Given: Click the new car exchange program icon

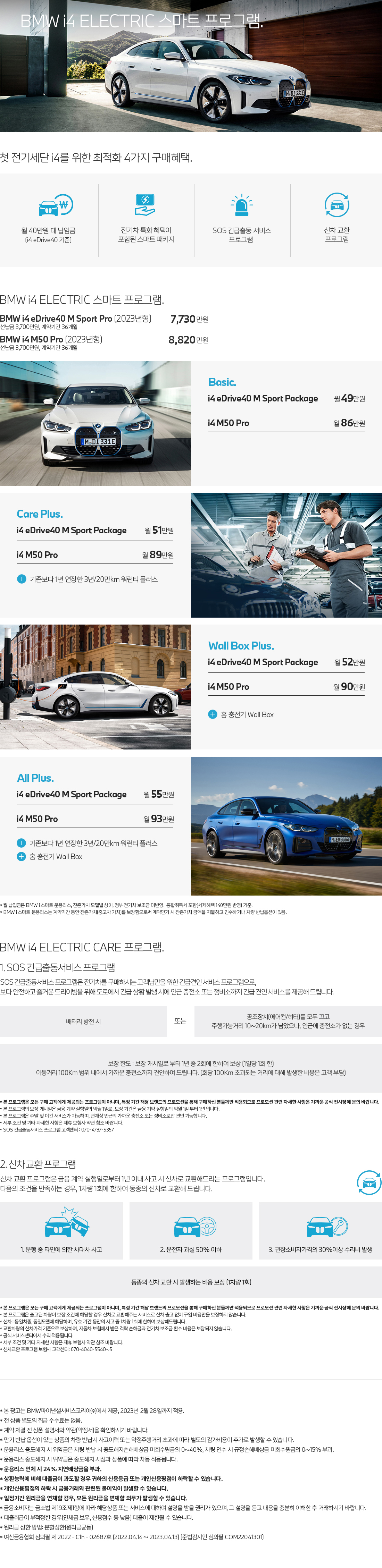Looking at the screenshot, I should tap(336, 204).
